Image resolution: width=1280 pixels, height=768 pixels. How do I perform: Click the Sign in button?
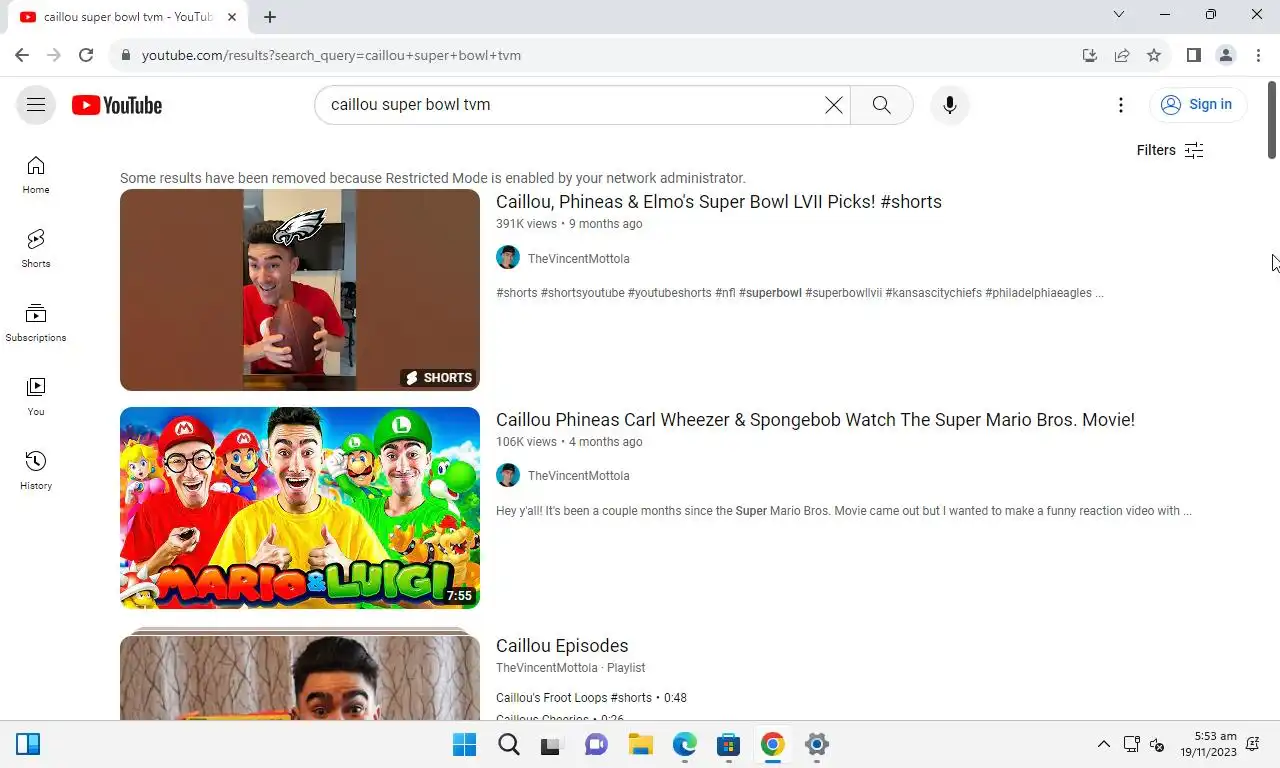point(1197,105)
